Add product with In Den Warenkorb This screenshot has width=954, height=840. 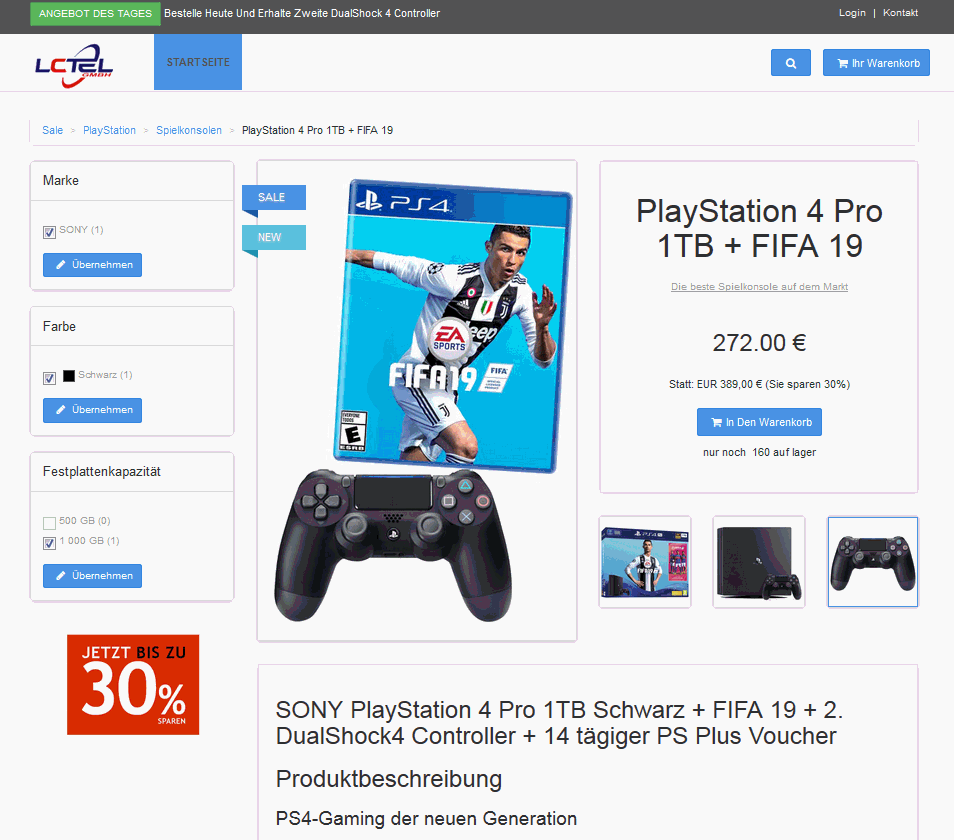759,422
